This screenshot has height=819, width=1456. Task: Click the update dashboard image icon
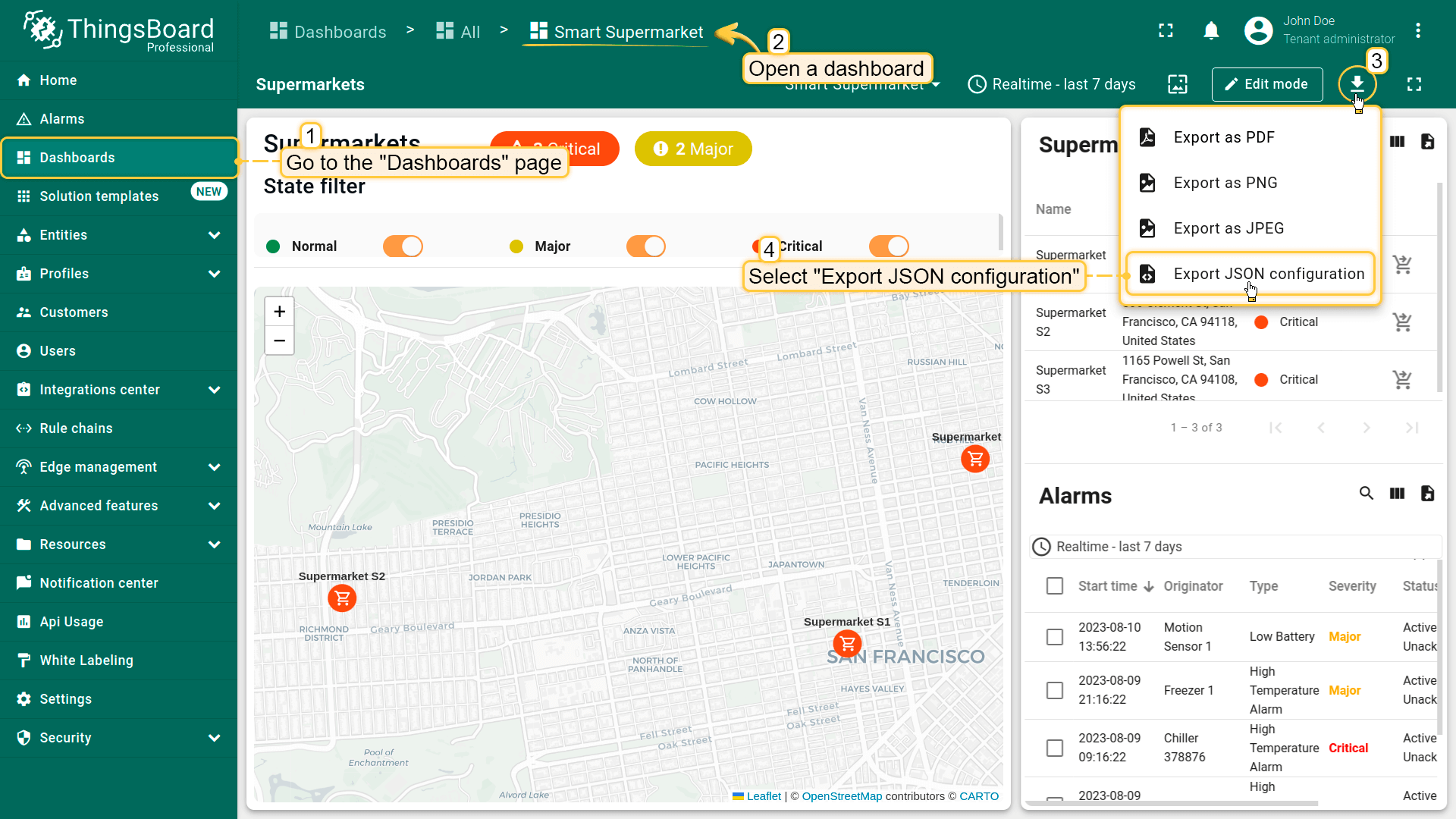(x=1178, y=84)
